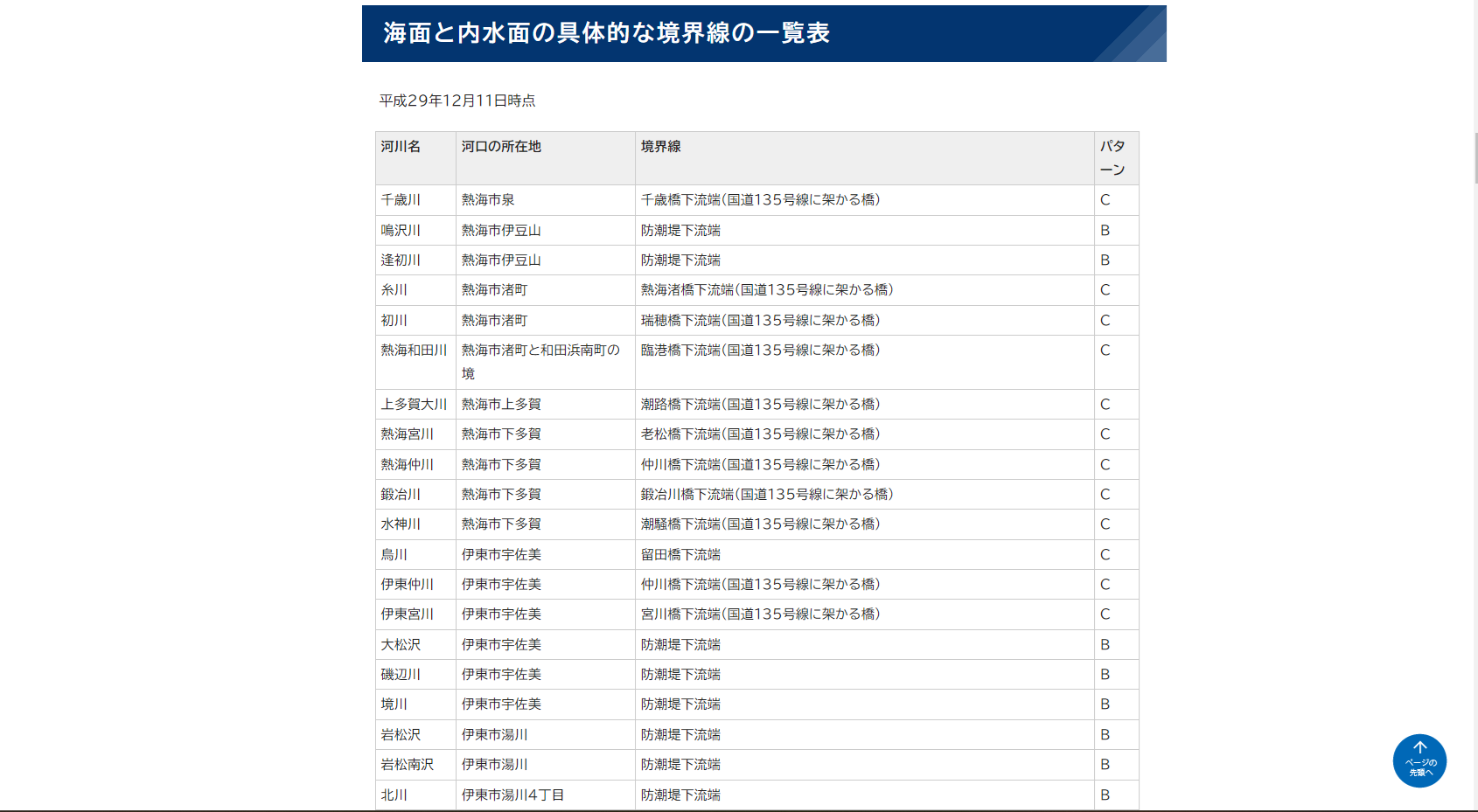
Task: Click the 熱海和田川 river name cell
Action: click(413, 350)
